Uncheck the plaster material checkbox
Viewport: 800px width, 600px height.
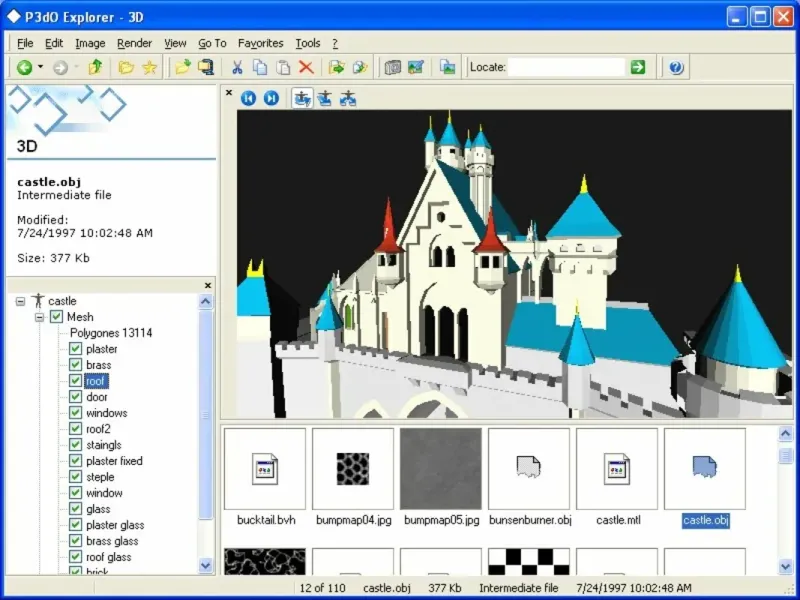pyautogui.click(x=75, y=349)
